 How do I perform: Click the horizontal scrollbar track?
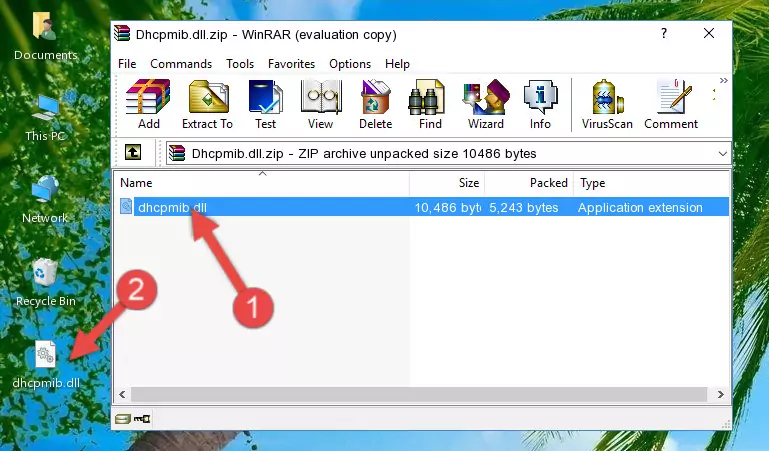tap(419, 394)
